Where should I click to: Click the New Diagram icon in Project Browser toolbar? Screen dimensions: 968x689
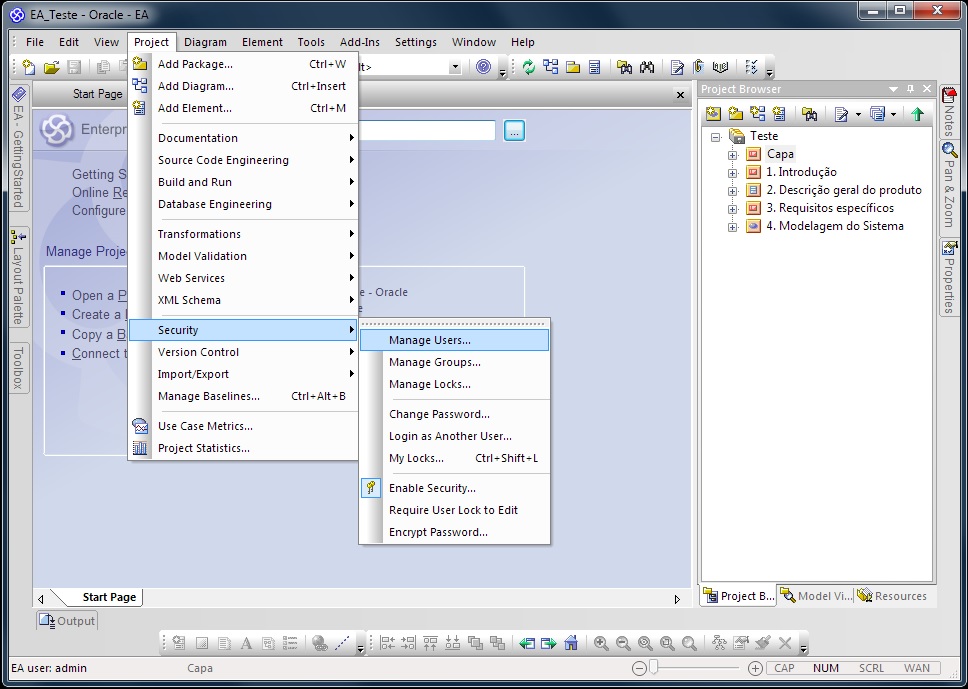(x=757, y=114)
